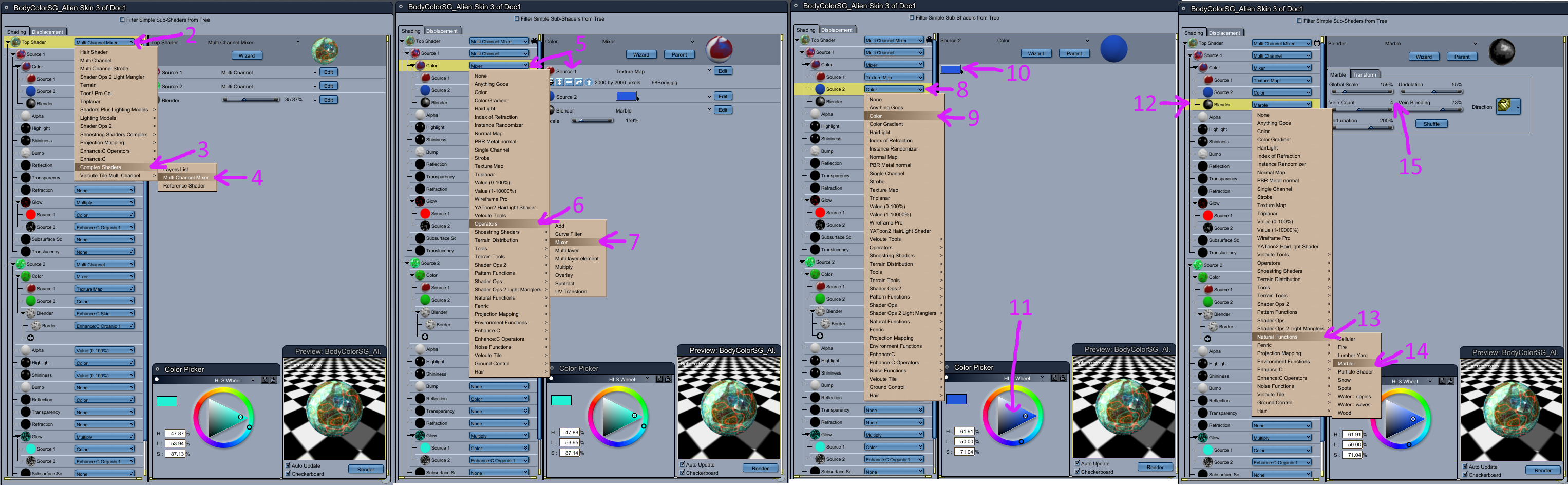Select Top Shader's sphere icon in Top Shader view

coord(16,42)
